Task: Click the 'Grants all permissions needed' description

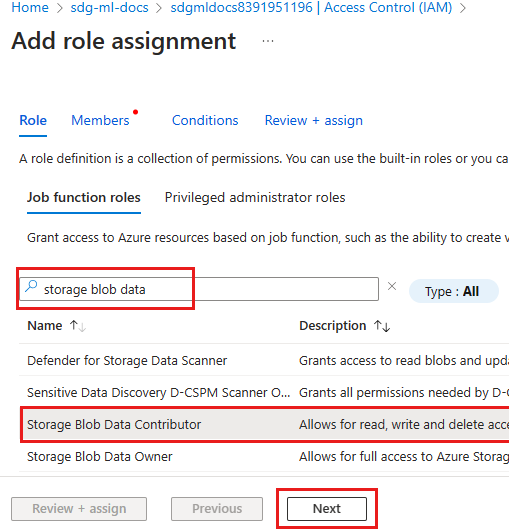Action: pyautogui.click(x=404, y=393)
